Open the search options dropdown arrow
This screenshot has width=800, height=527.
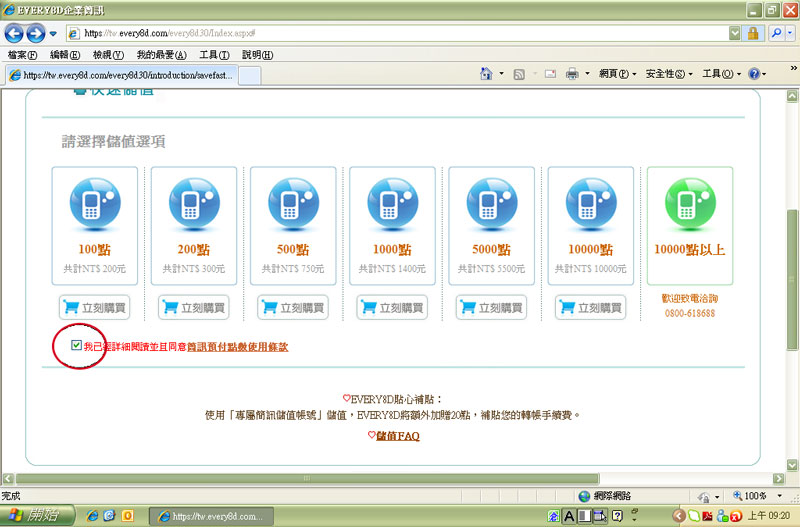pos(790,33)
